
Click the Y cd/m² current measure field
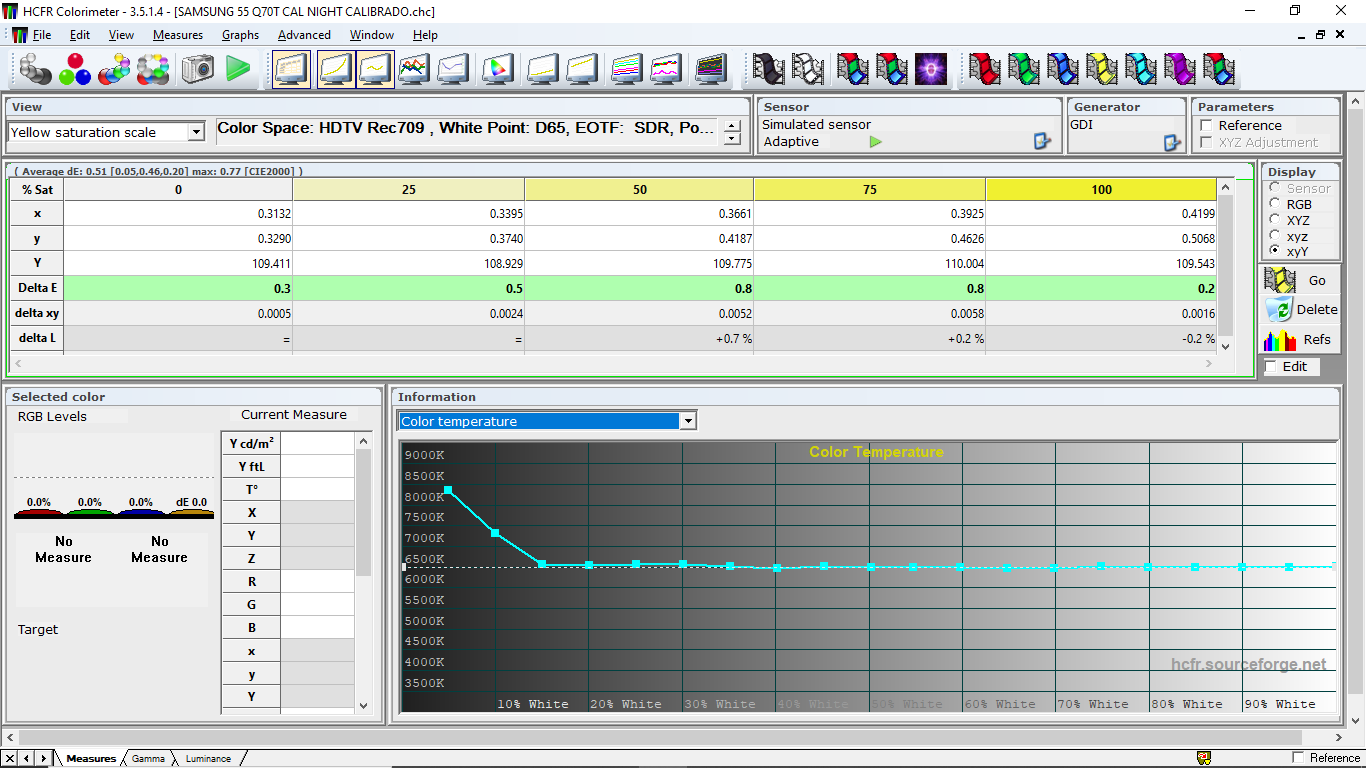tap(317, 443)
